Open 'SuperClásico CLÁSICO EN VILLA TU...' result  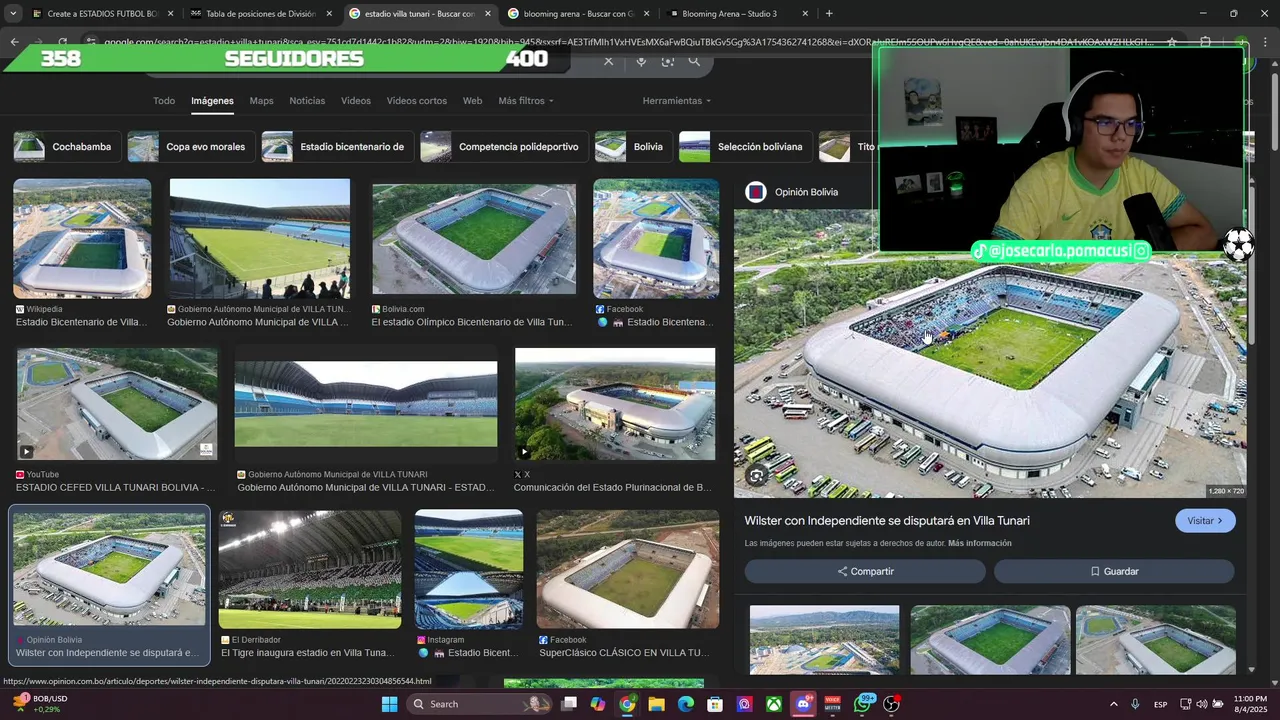(628, 569)
